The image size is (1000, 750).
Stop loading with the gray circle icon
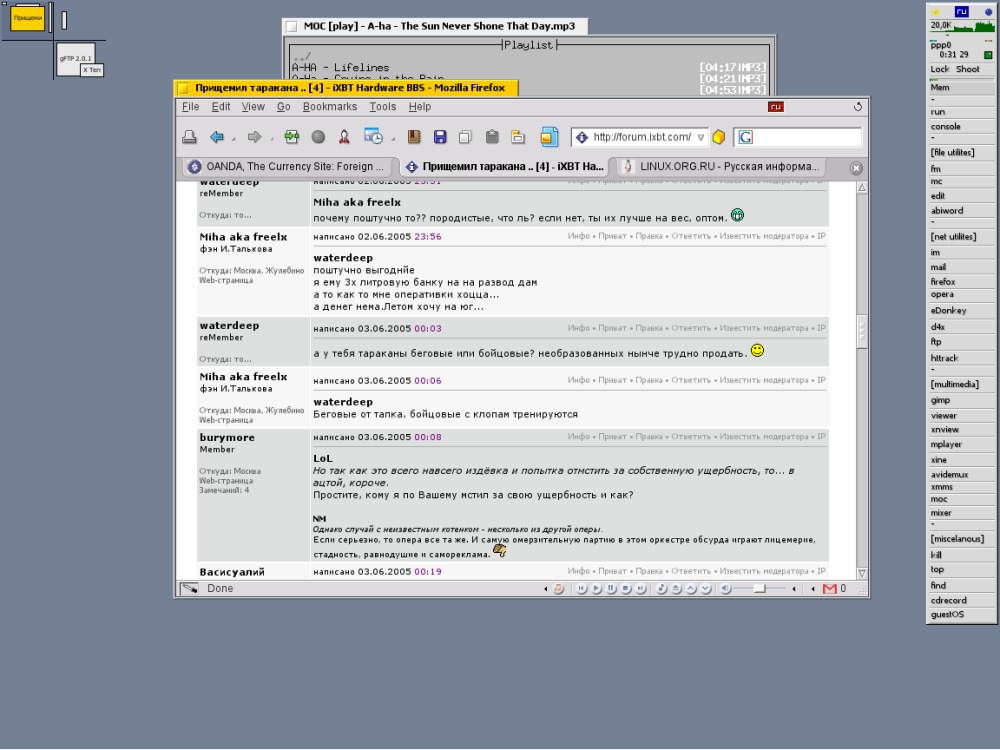pyautogui.click(x=318, y=137)
